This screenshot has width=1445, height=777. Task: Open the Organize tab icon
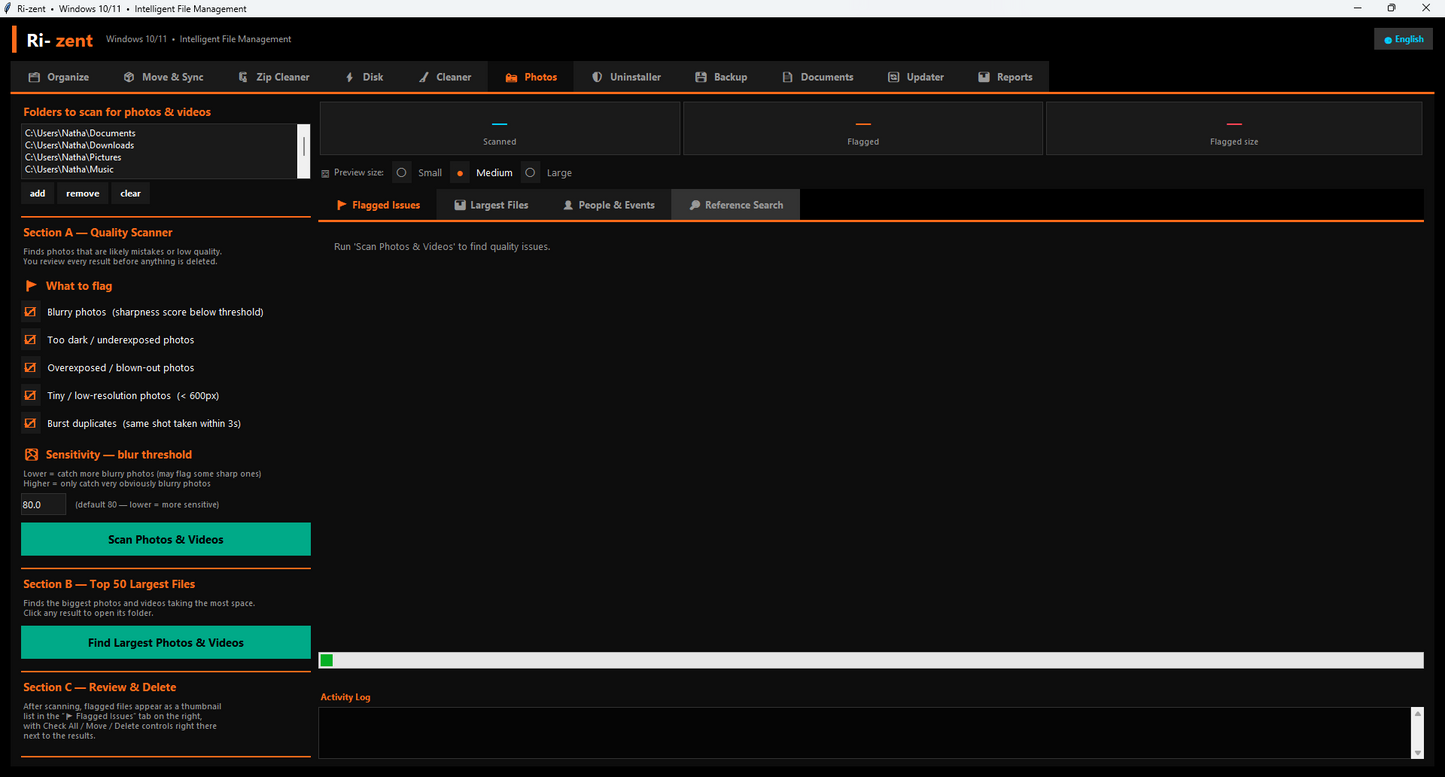pyautogui.click(x=34, y=77)
